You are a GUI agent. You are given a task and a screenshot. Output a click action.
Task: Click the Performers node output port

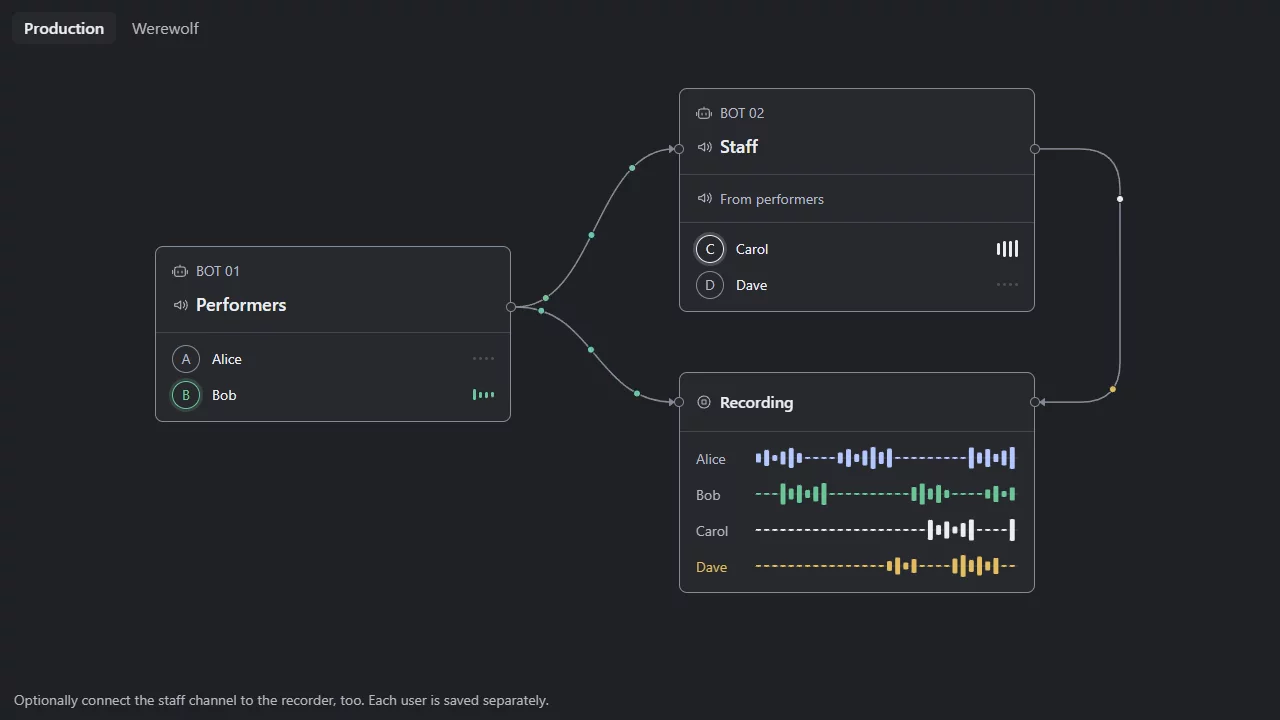pyautogui.click(x=511, y=307)
